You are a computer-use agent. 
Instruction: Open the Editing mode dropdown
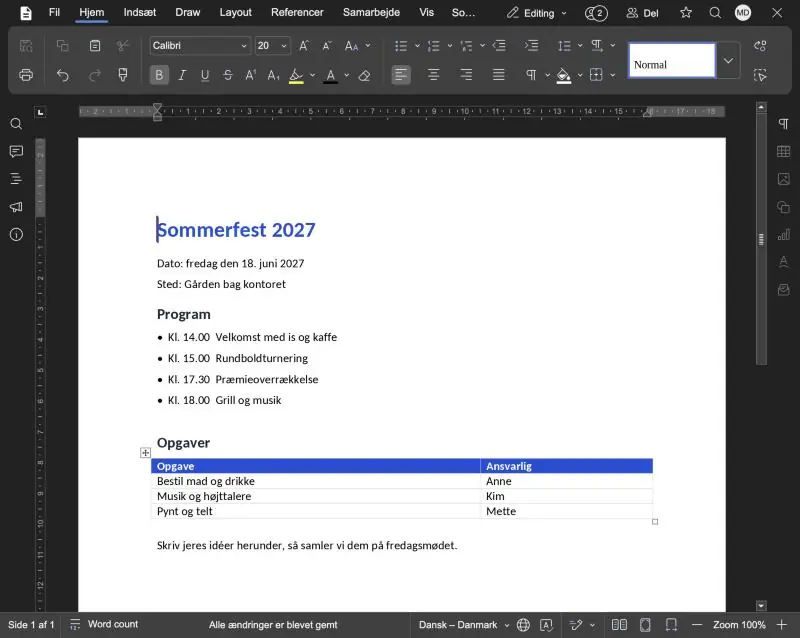point(537,13)
